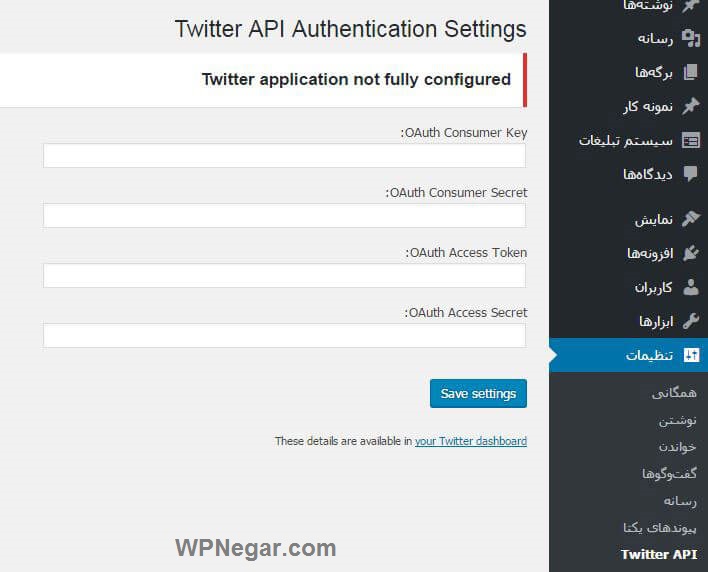Click the Save settings button
708x572 pixels.
(478, 394)
